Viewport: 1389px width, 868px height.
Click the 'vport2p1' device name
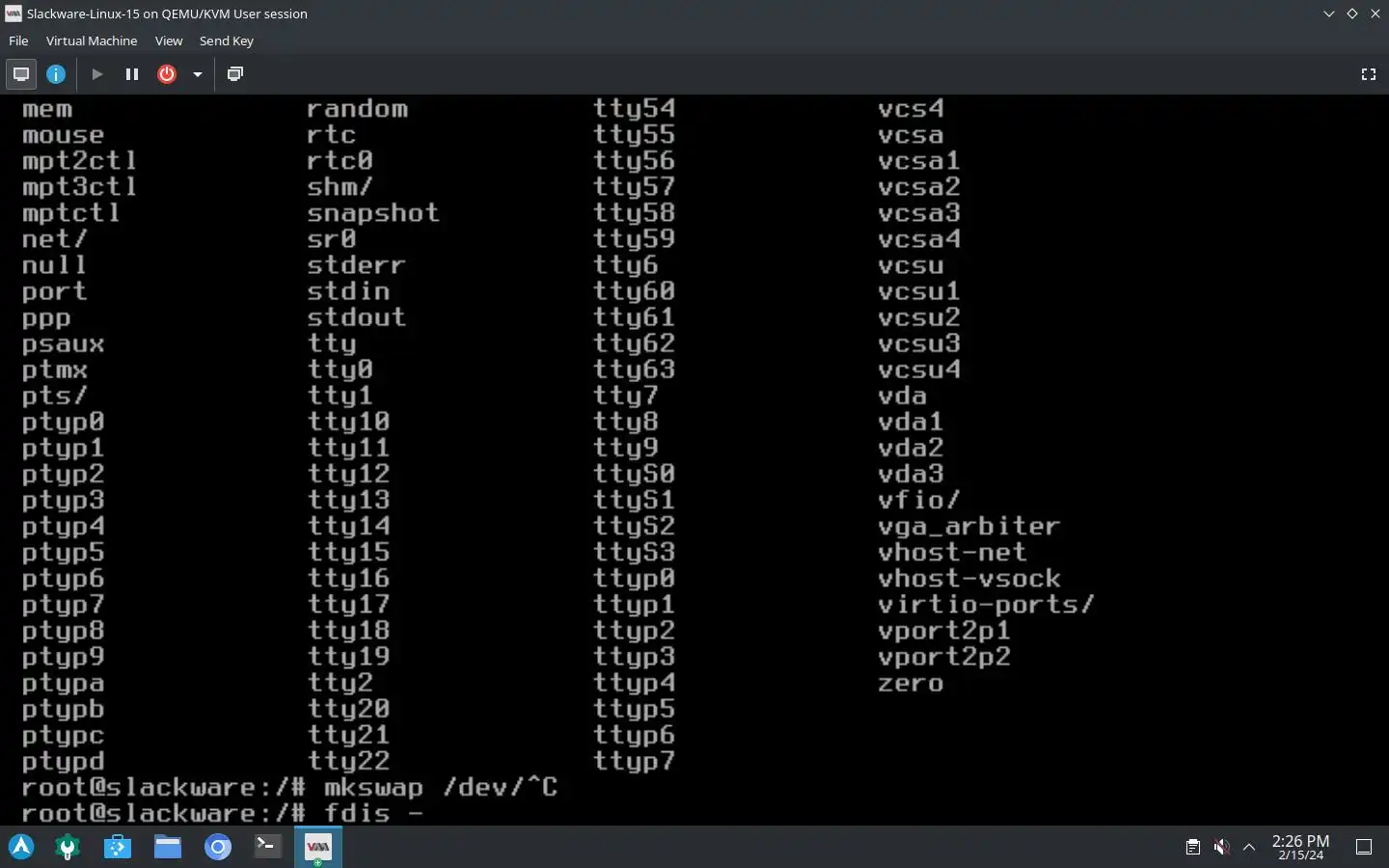click(943, 631)
